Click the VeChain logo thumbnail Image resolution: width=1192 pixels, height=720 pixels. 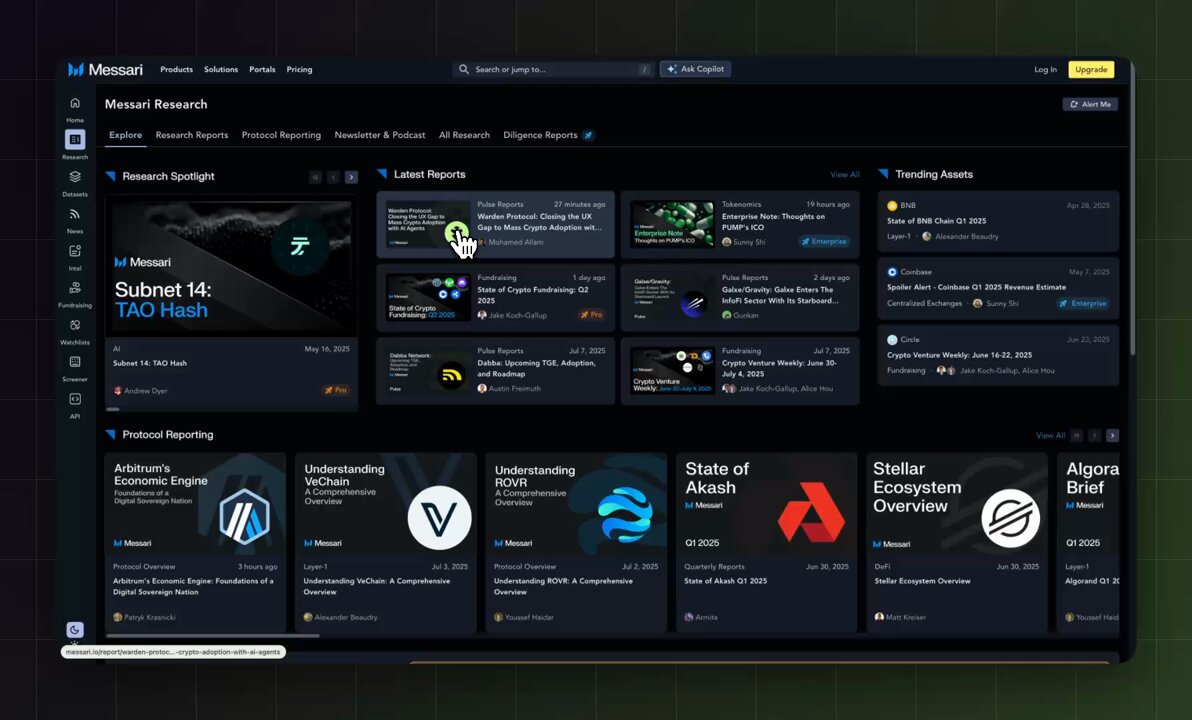439,518
